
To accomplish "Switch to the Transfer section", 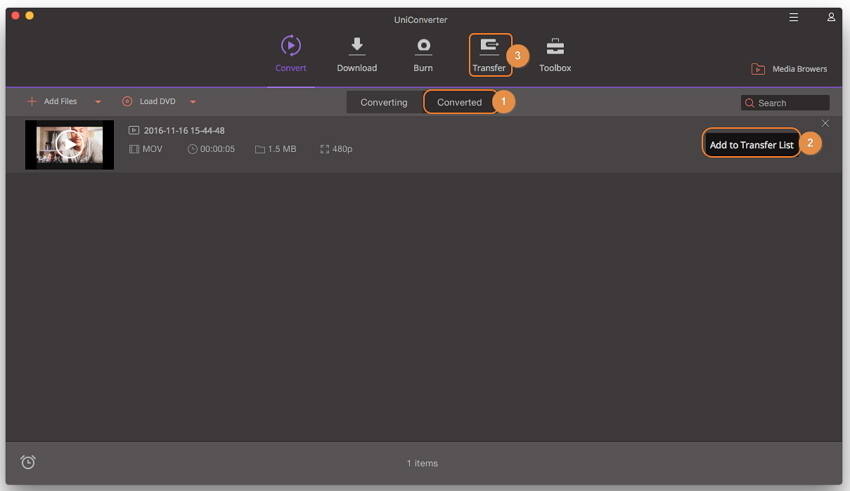I will tap(490, 54).
